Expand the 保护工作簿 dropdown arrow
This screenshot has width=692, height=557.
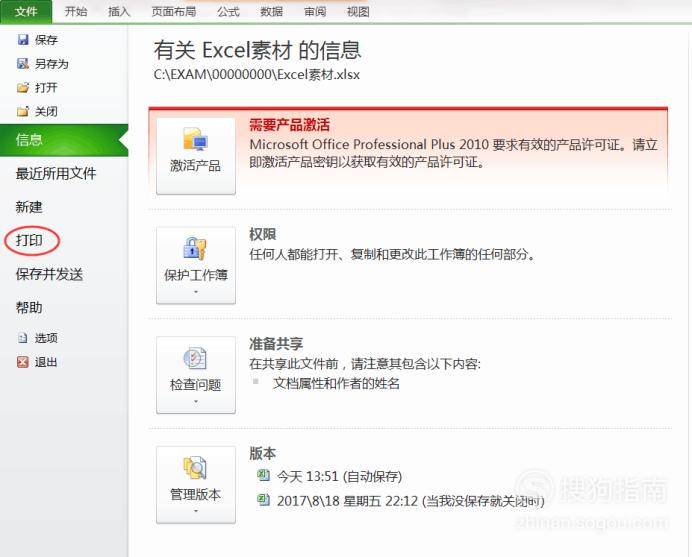pyautogui.click(x=196, y=292)
